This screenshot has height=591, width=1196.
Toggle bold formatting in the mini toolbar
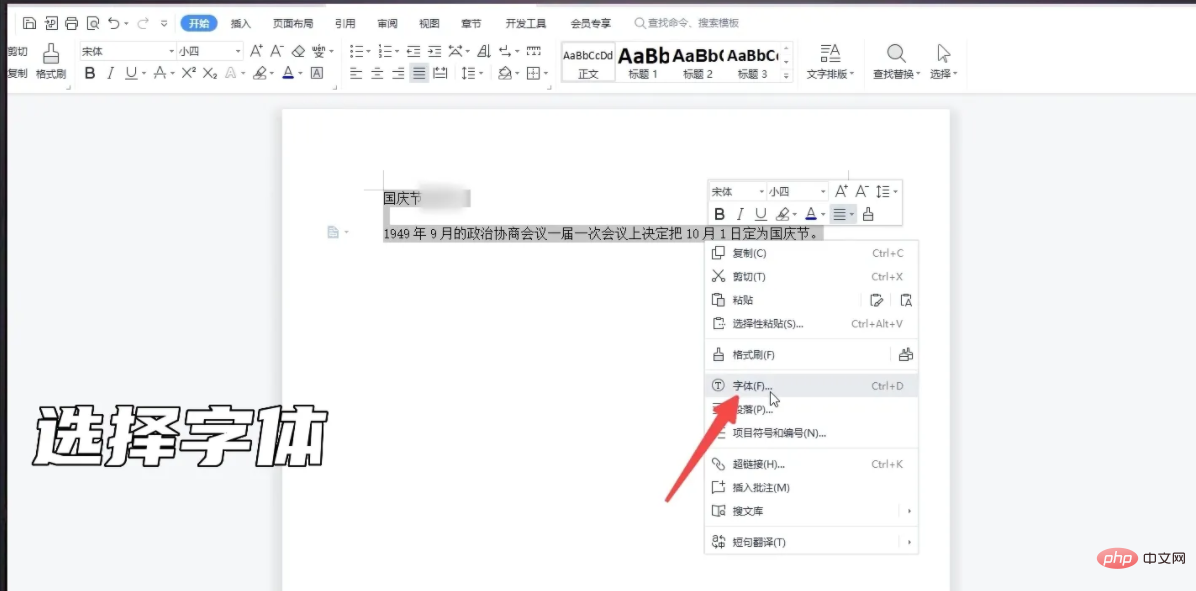tap(720, 214)
